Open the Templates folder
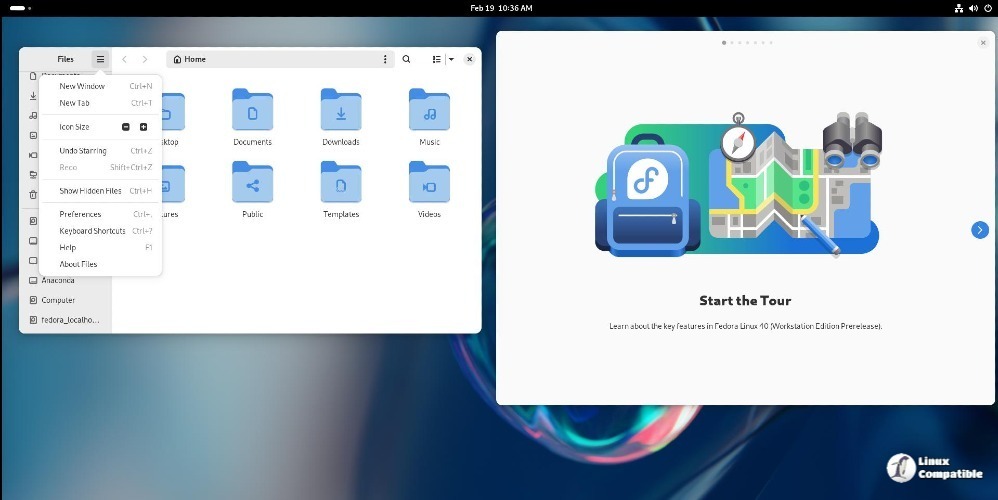 click(x=340, y=183)
